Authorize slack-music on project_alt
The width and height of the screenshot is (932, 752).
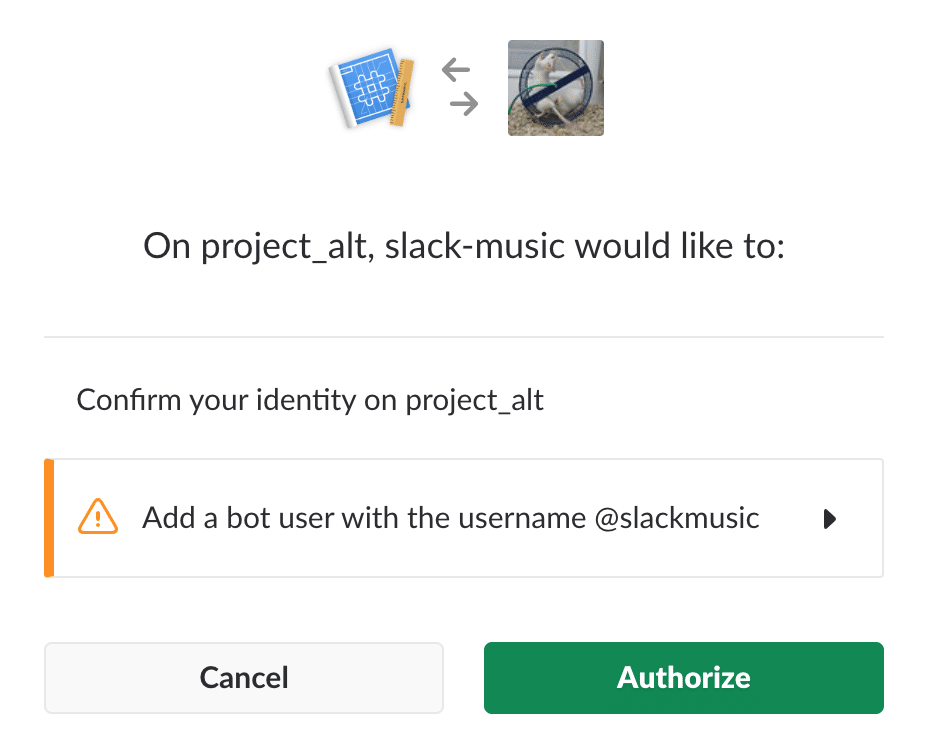point(684,678)
